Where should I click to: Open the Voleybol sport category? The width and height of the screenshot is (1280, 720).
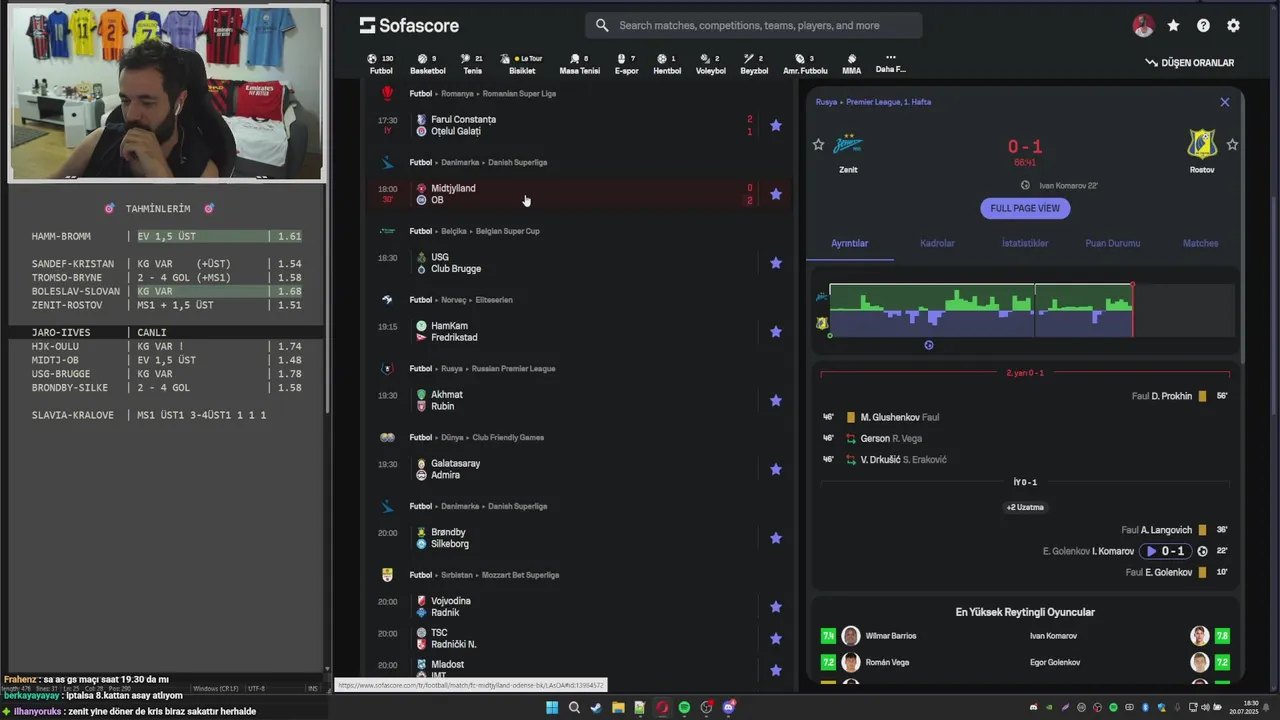coord(710,64)
